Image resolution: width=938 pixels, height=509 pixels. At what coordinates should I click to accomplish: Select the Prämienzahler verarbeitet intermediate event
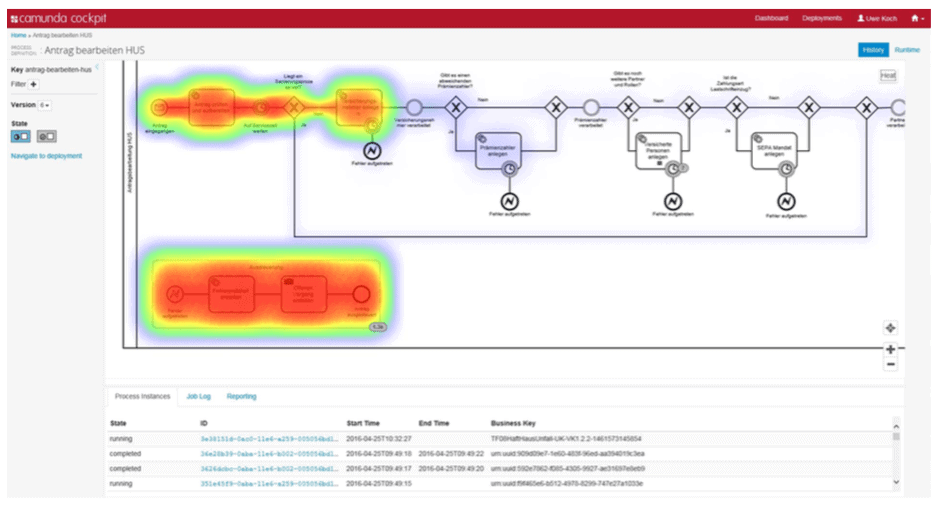point(591,108)
